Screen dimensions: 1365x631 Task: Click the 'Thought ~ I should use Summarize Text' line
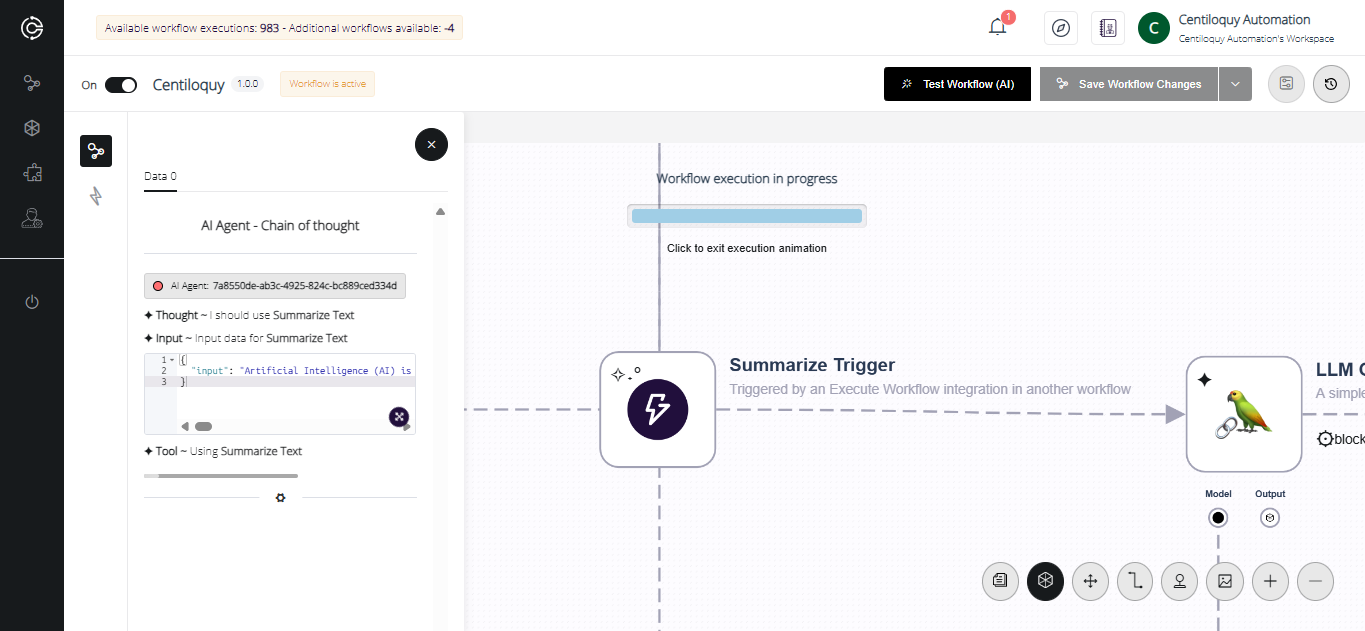(x=249, y=315)
